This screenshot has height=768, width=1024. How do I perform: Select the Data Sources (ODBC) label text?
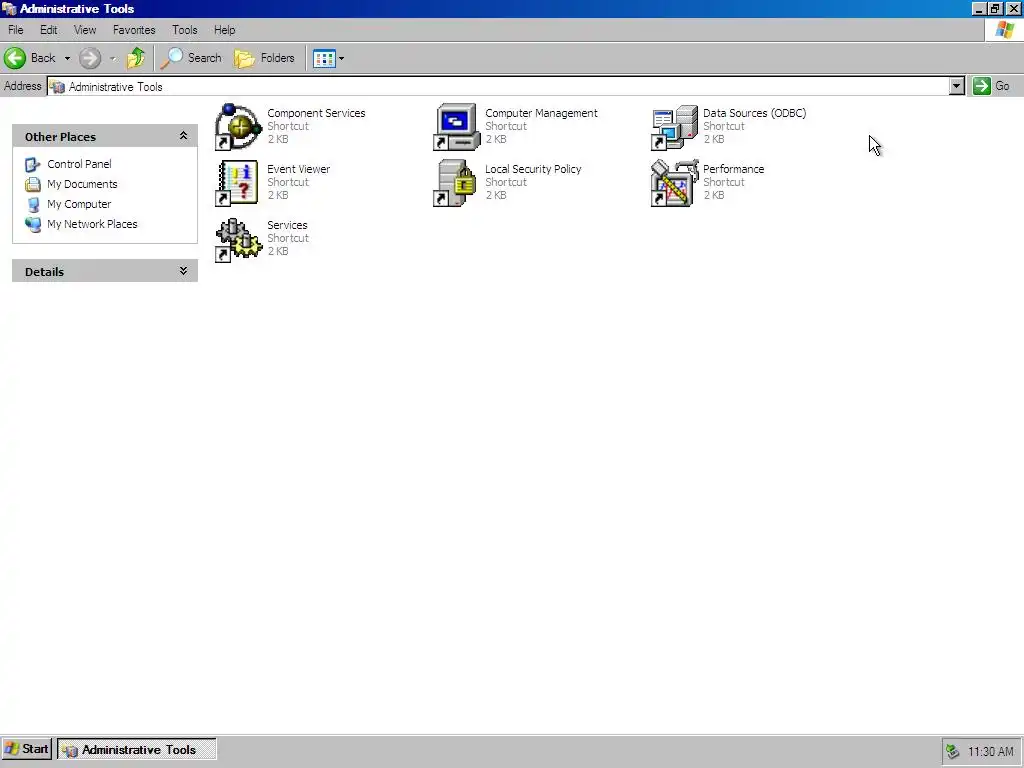click(754, 113)
